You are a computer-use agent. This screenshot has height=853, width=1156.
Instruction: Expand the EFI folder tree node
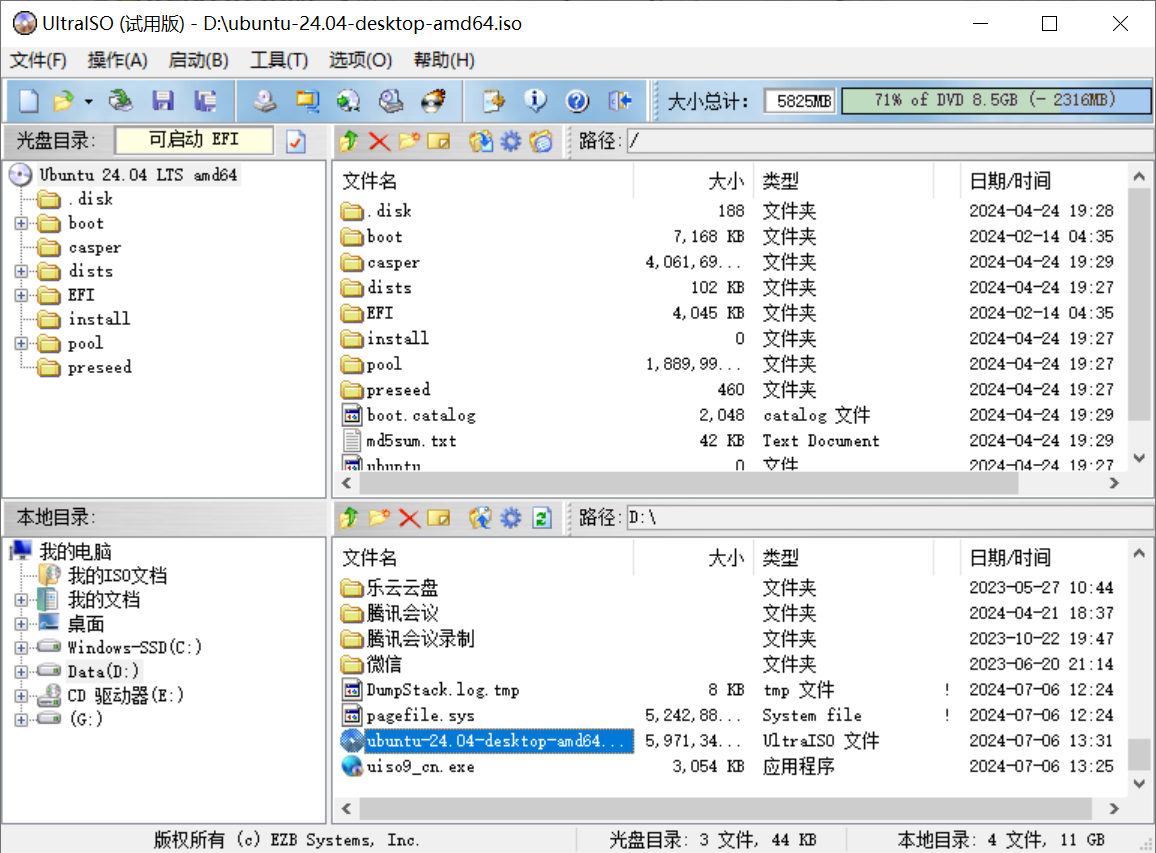(x=21, y=296)
